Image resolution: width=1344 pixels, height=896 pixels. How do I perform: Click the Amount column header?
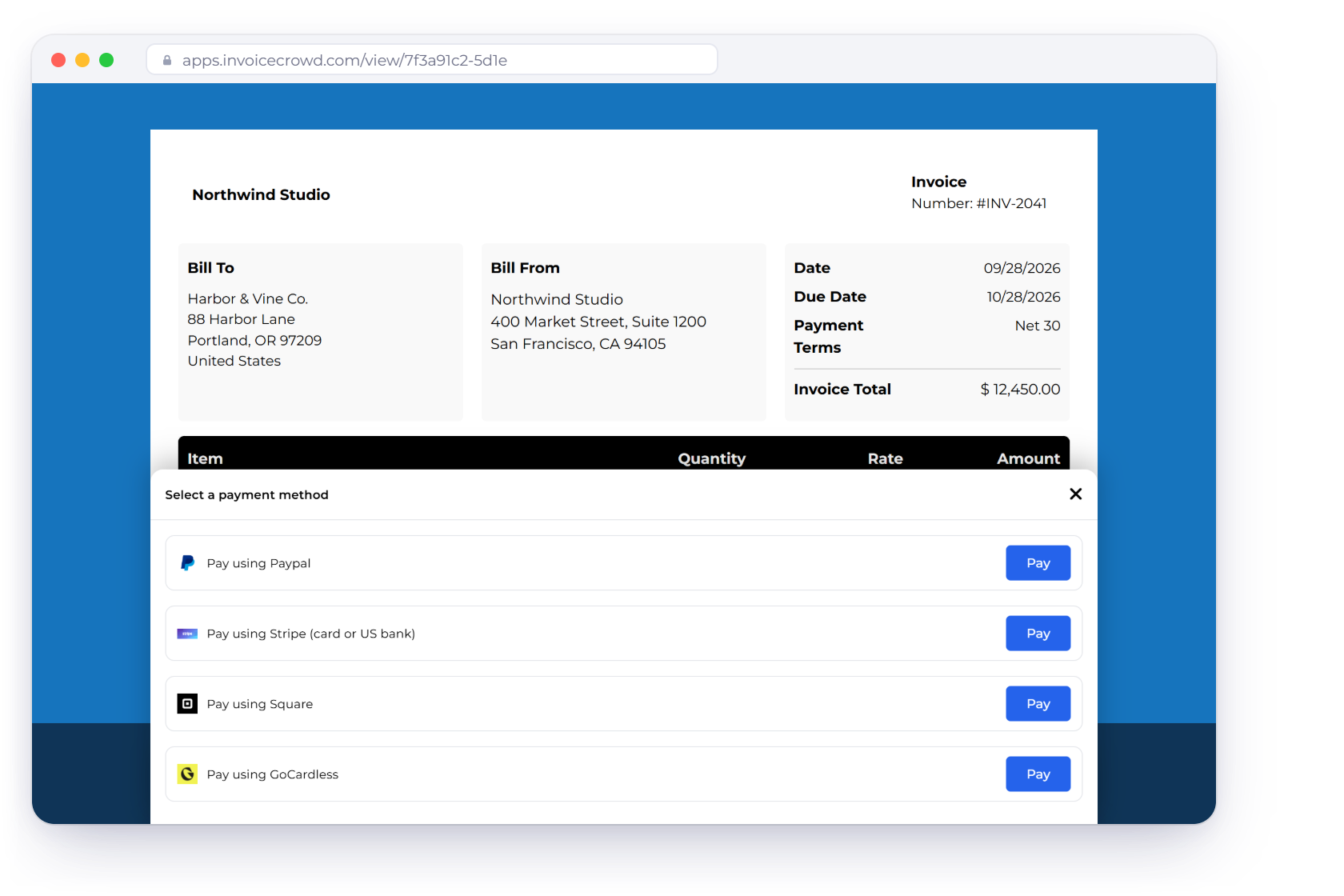tap(1028, 458)
